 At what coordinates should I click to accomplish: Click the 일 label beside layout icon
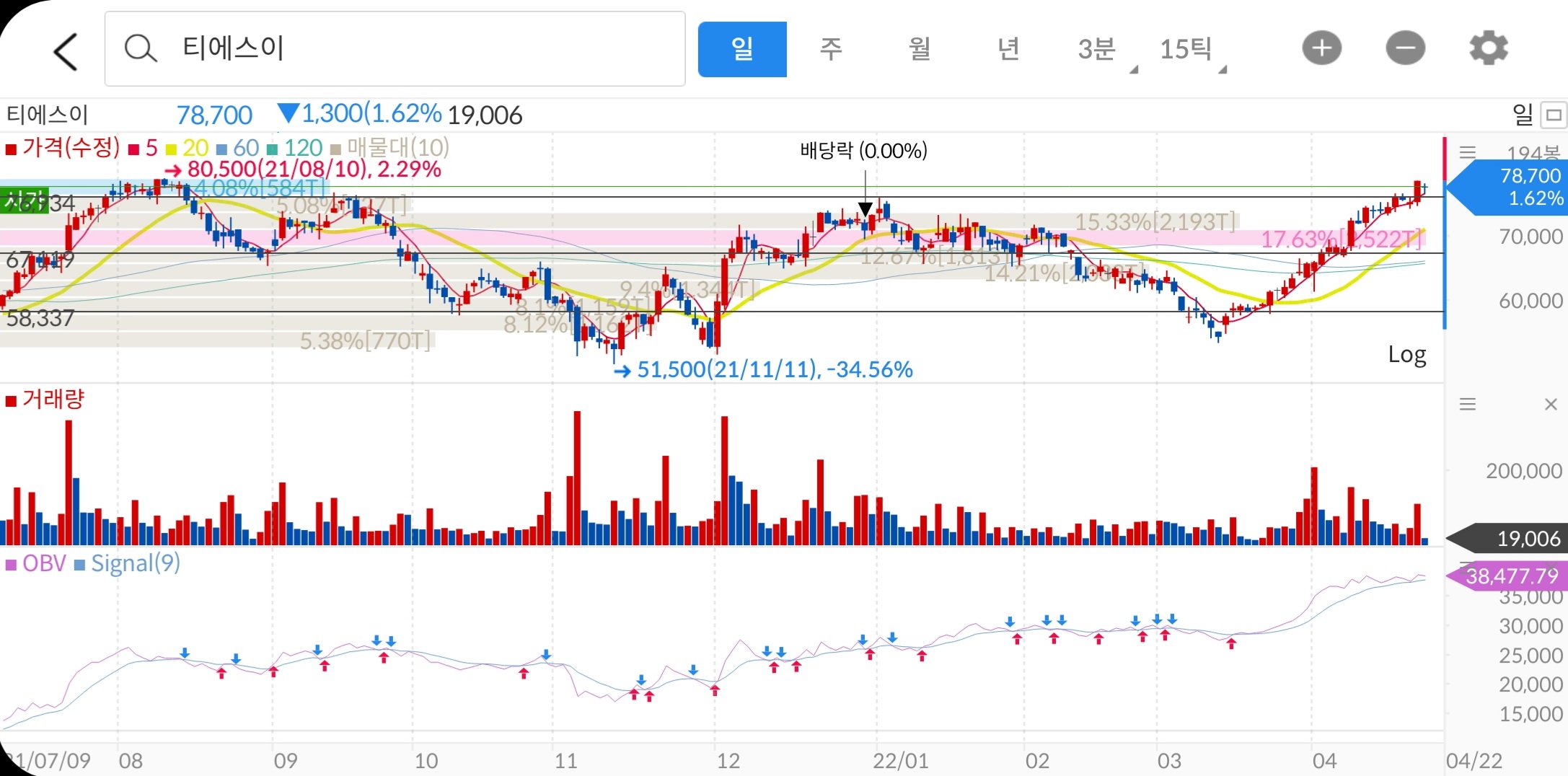tap(1523, 115)
